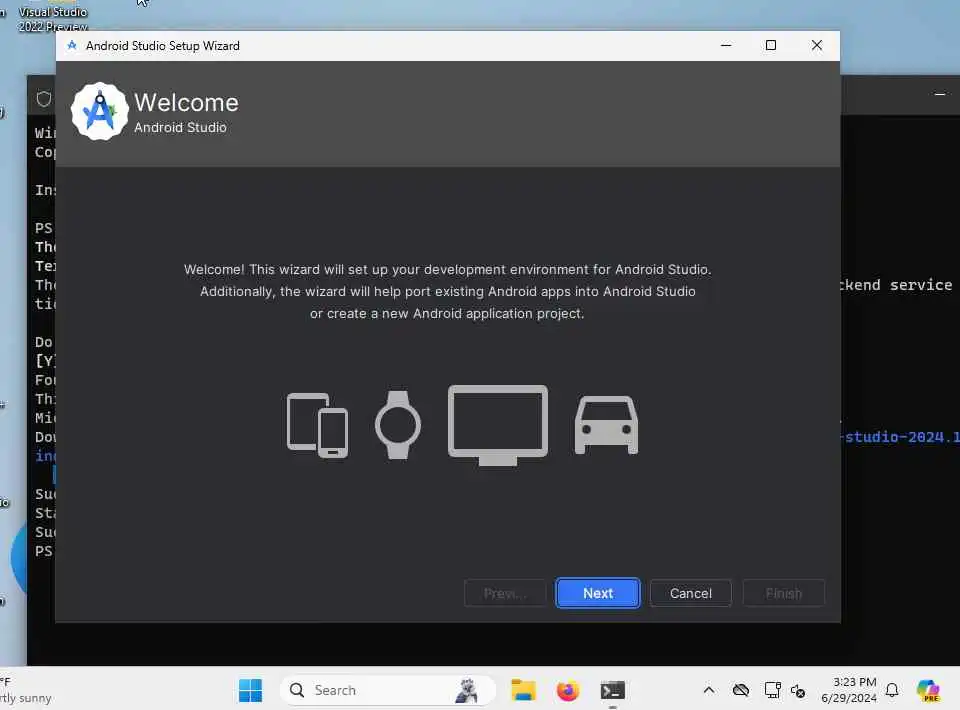Click the Automotive car icon
The image size is (960, 710).
[x=606, y=425]
